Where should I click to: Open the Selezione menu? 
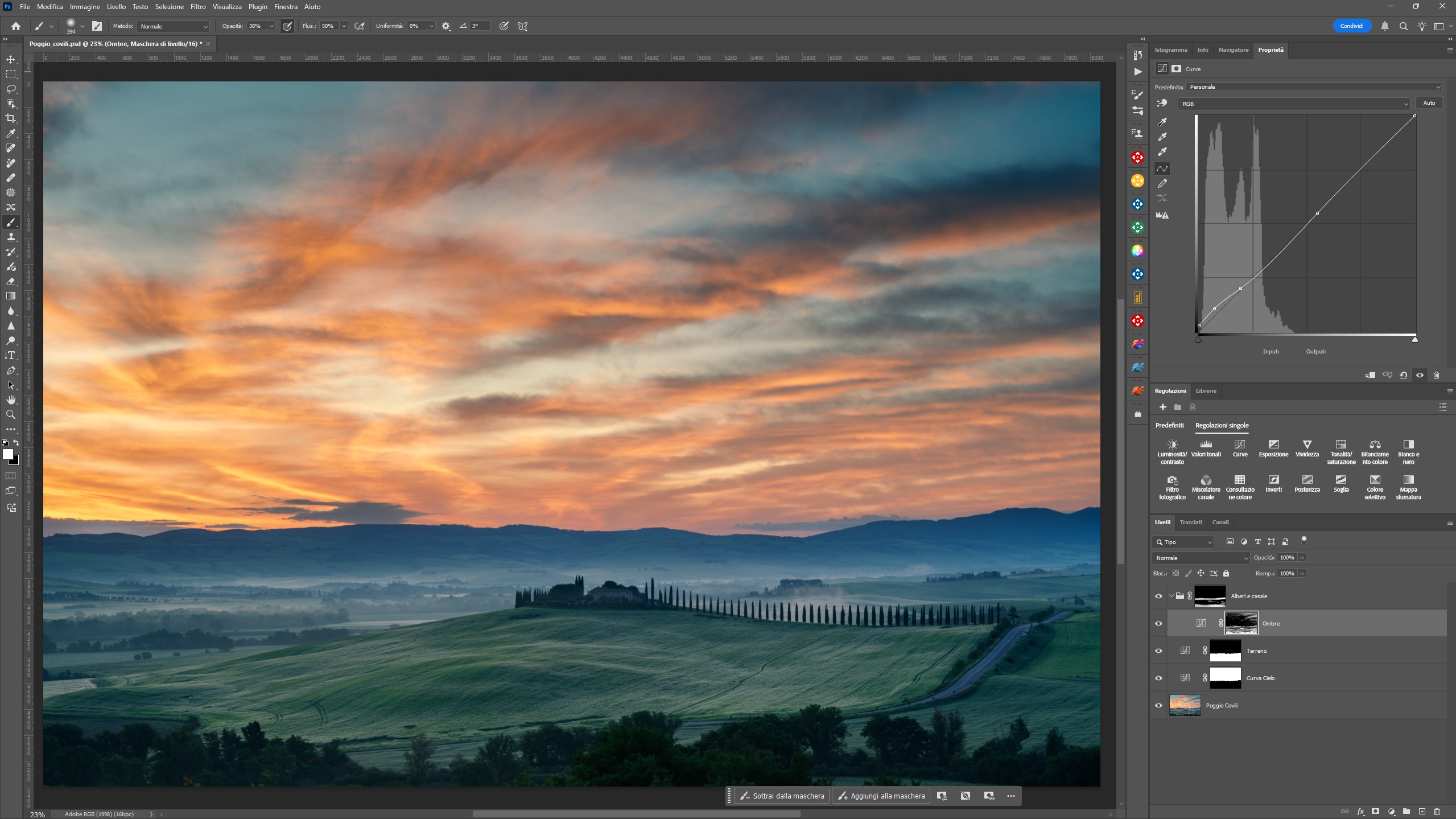click(170, 7)
